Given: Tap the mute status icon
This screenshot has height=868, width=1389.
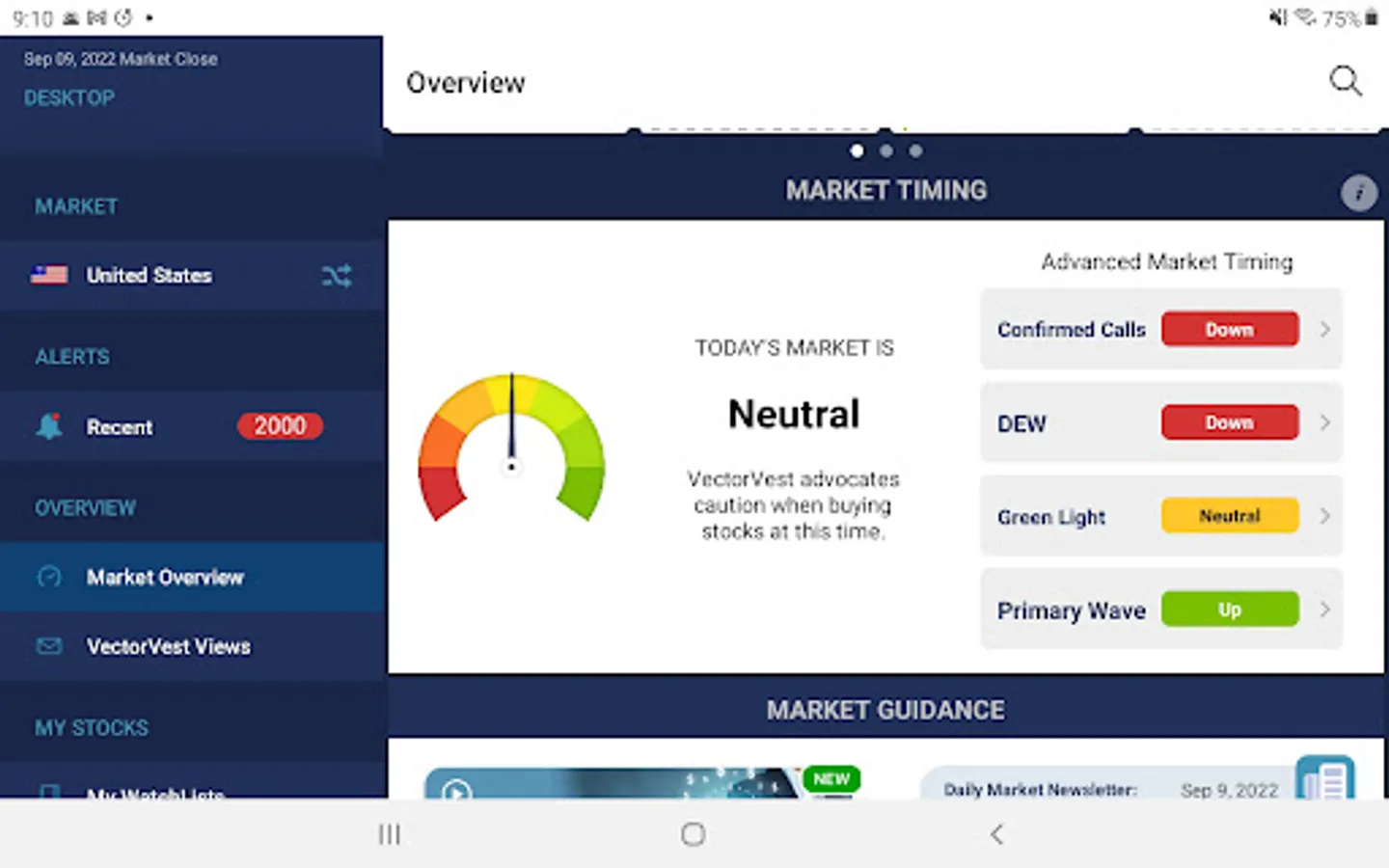Looking at the screenshot, I should pyautogui.click(x=1279, y=17).
